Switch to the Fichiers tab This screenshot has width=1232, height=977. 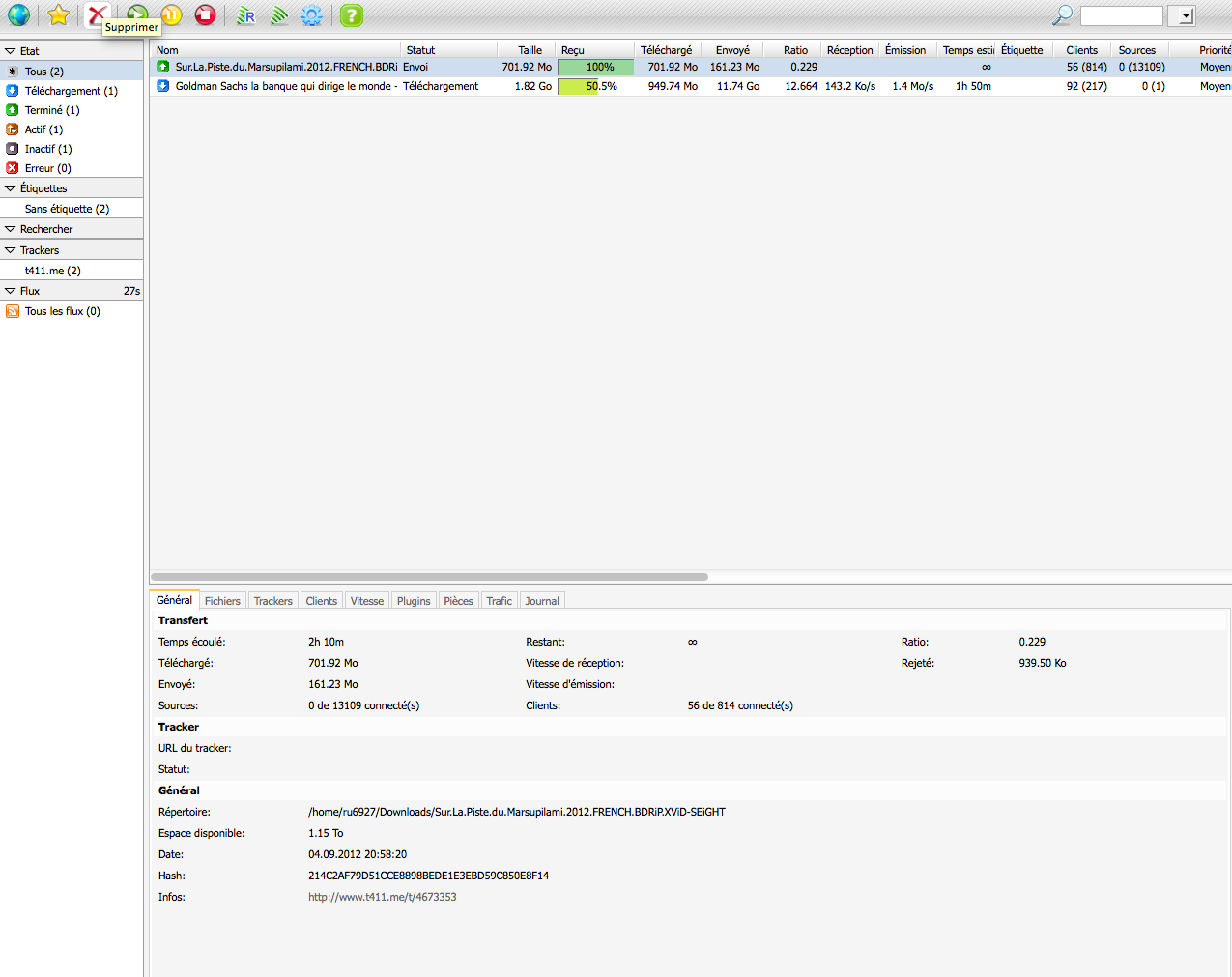[222, 601]
